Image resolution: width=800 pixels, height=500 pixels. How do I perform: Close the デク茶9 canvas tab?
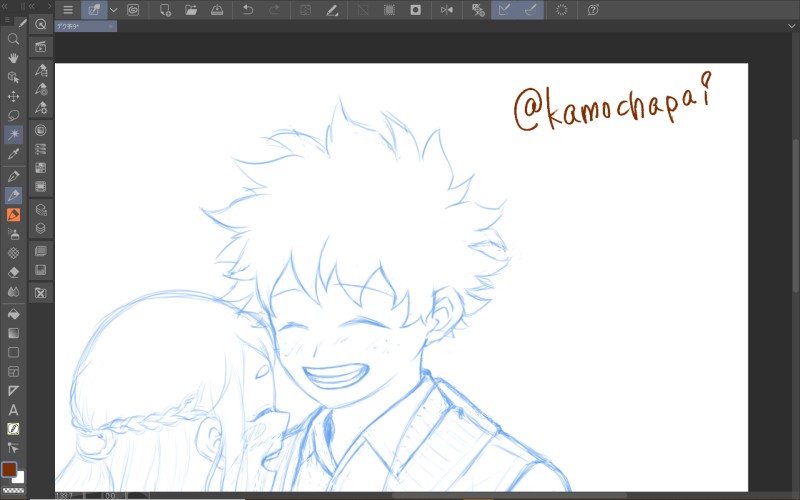pyautogui.click(x=110, y=27)
